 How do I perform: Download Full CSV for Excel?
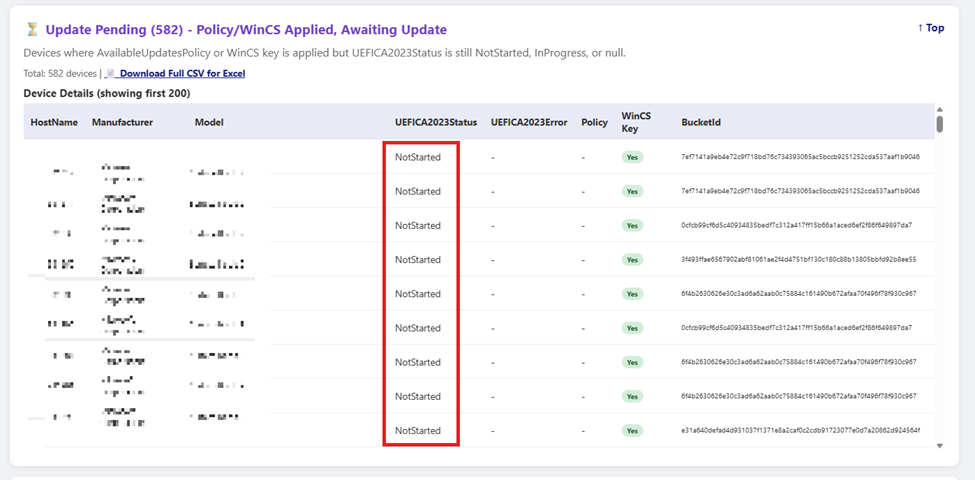tap(182, 73)
